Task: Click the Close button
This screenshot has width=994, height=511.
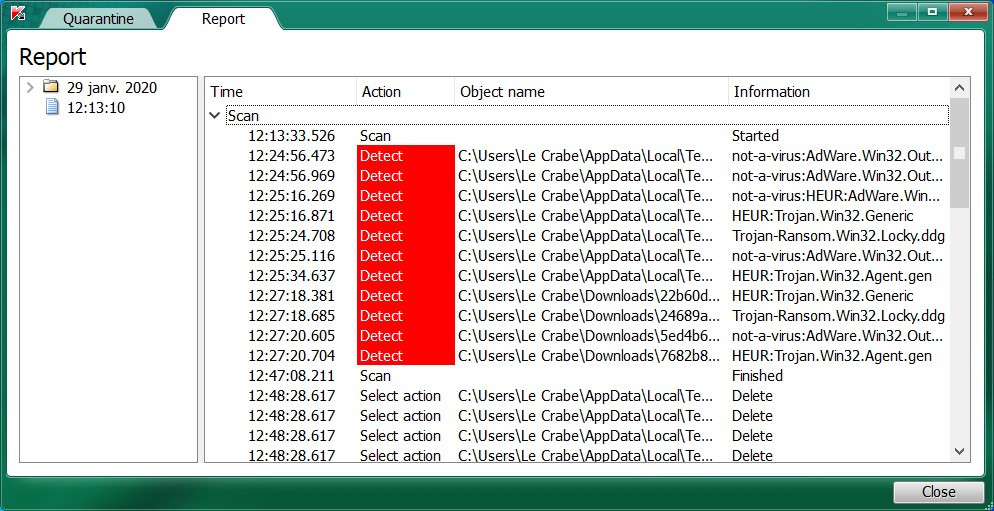Action: (938, 492)
